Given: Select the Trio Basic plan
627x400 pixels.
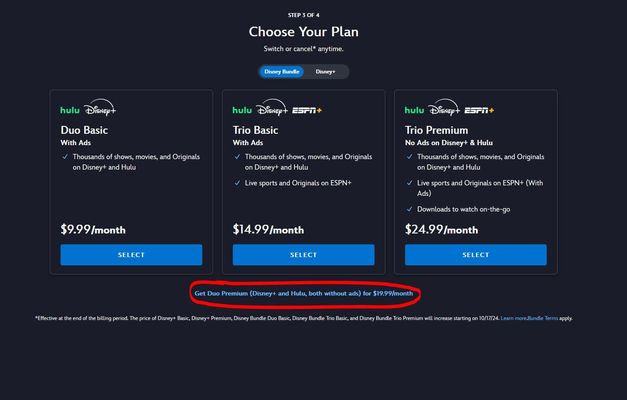Looking at the screenshot, I should click(304, 255).
